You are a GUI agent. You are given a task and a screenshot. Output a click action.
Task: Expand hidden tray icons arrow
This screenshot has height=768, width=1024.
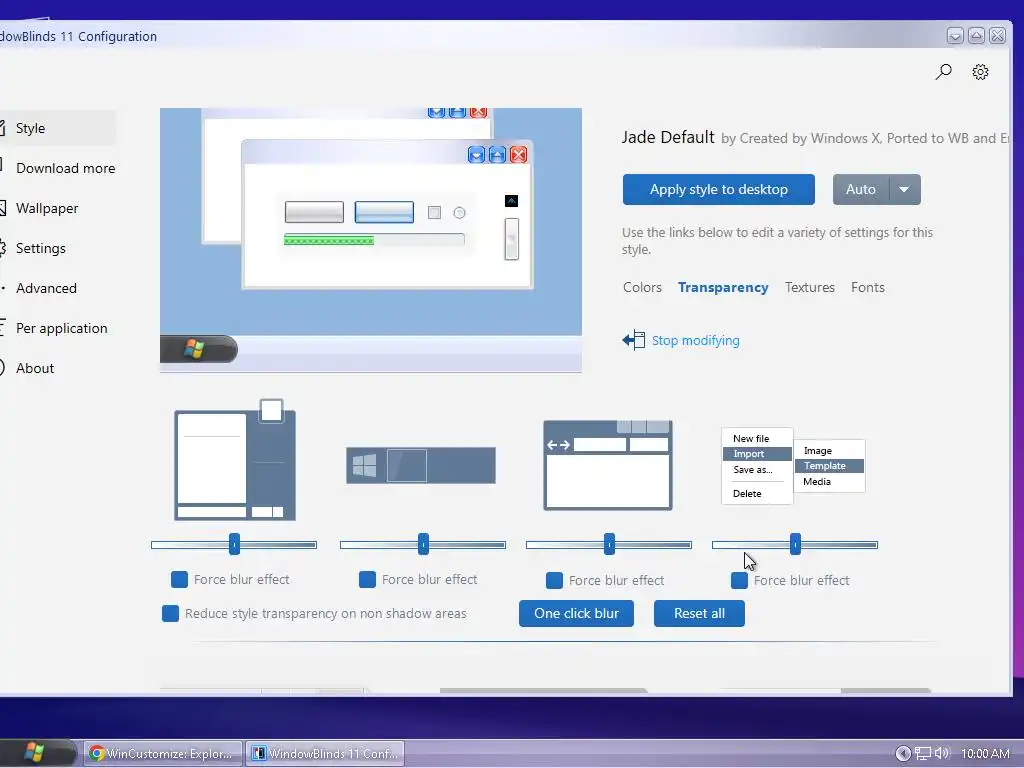tap(903, 754)
